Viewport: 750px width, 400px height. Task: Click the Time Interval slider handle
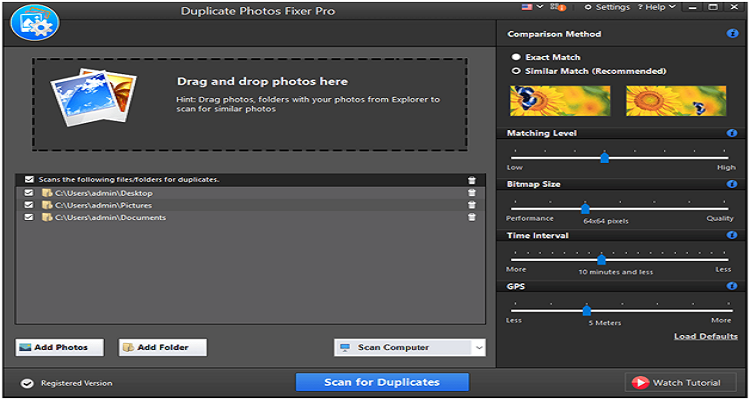point(602,260)
